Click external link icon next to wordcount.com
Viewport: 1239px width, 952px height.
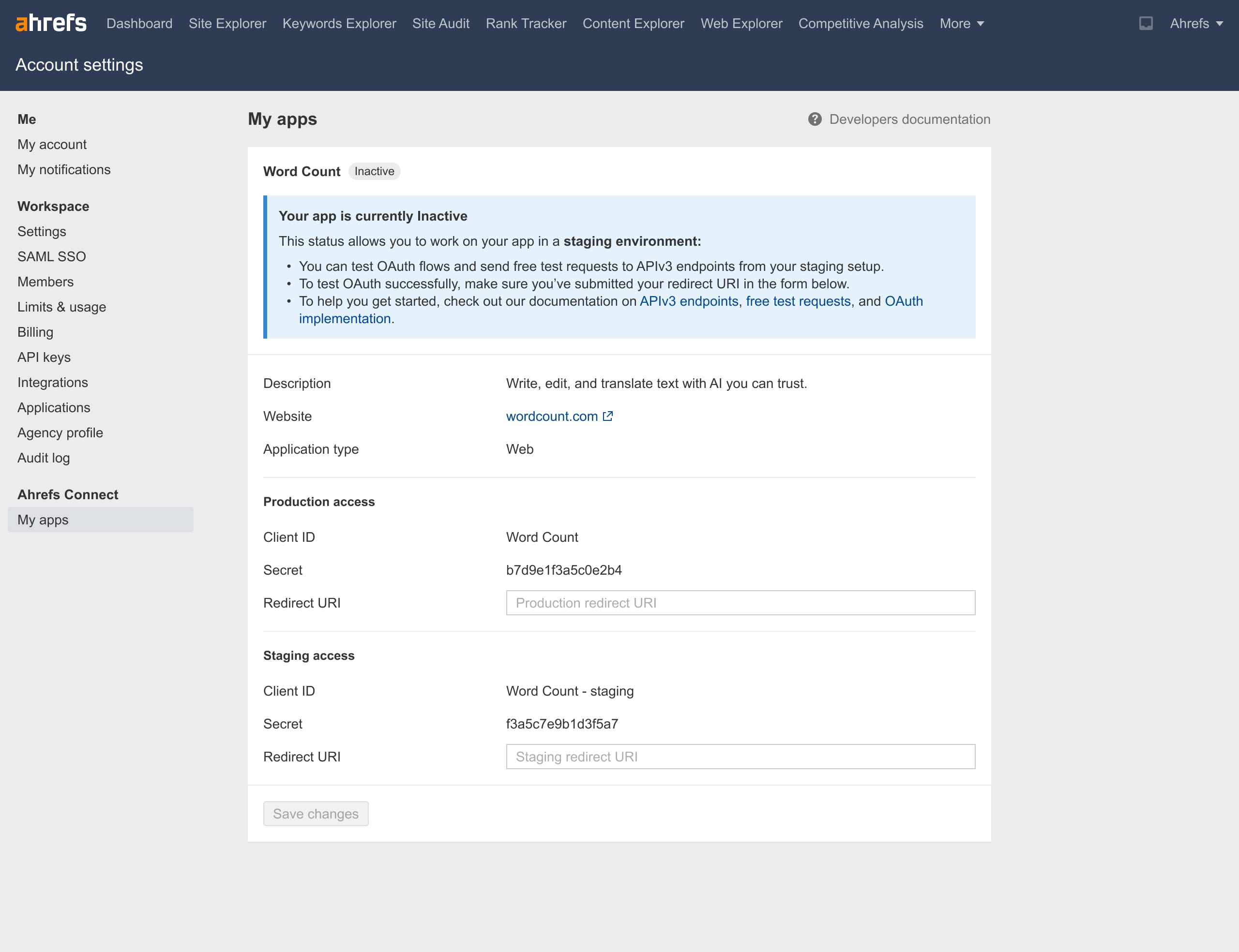click(x=607, y=416)
